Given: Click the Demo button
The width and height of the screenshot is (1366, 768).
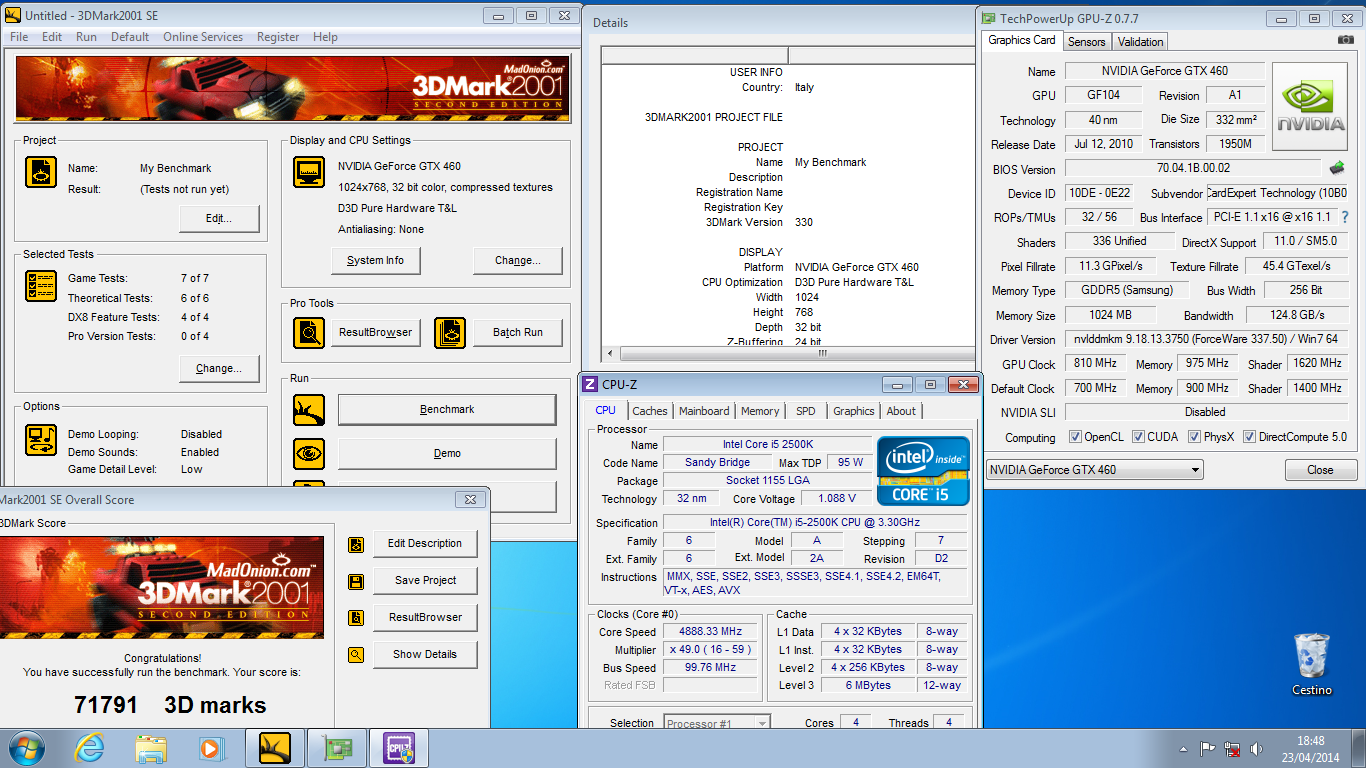Looking at the screenshot, I should coord(447,453).
